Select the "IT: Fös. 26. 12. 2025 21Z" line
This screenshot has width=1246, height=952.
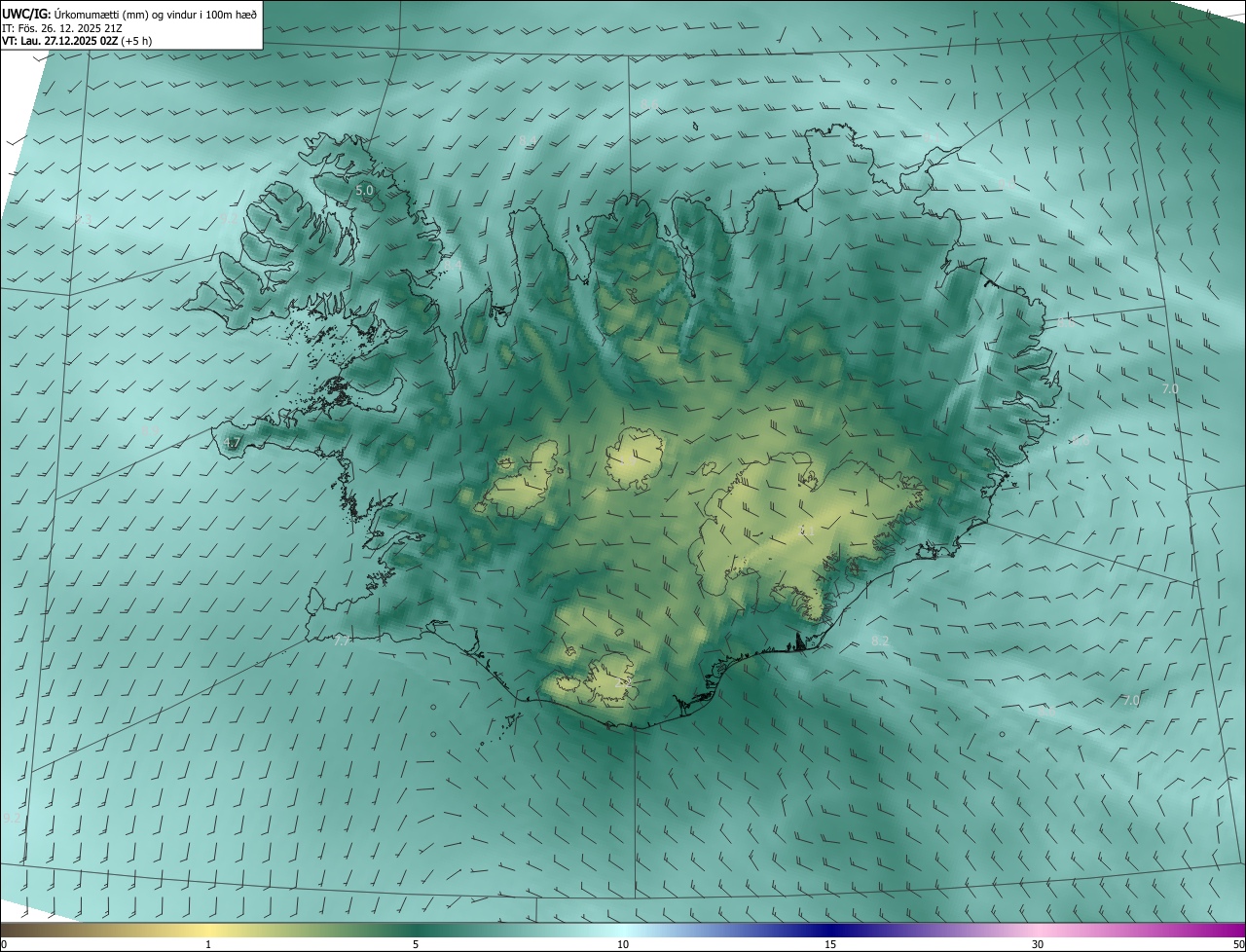[x=62, y=27]
